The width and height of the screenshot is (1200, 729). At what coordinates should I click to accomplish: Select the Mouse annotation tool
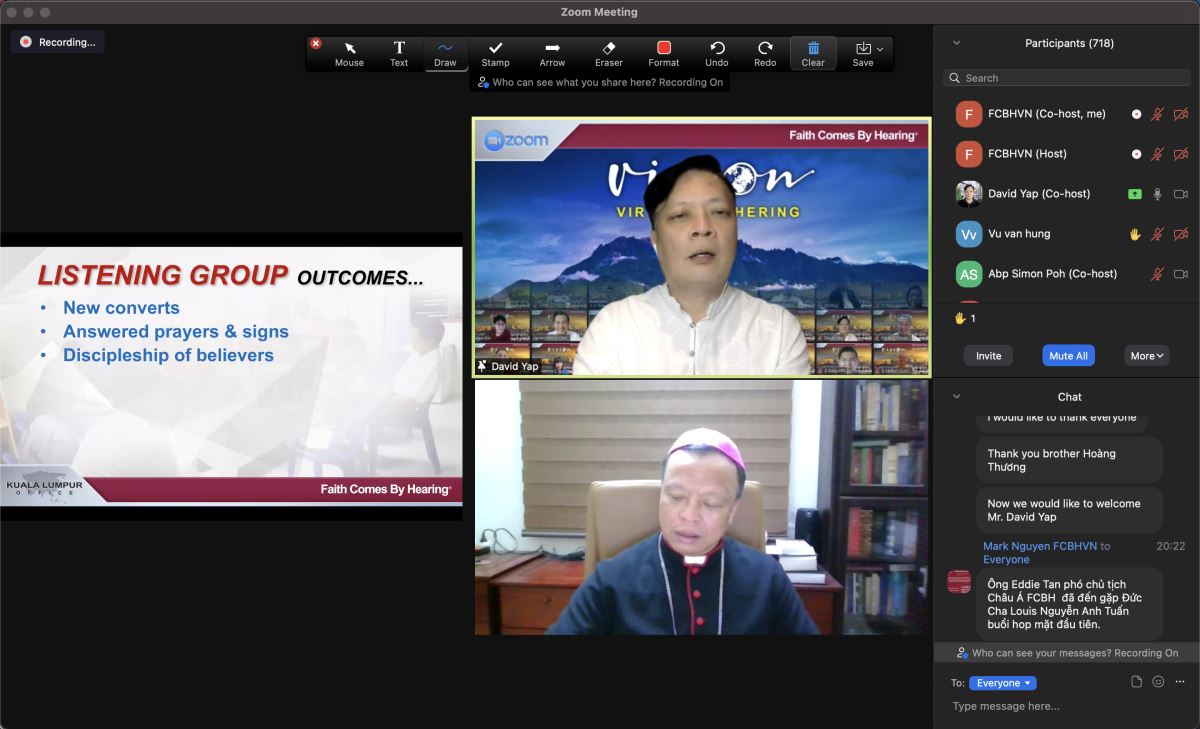click(x=349, y=53)
